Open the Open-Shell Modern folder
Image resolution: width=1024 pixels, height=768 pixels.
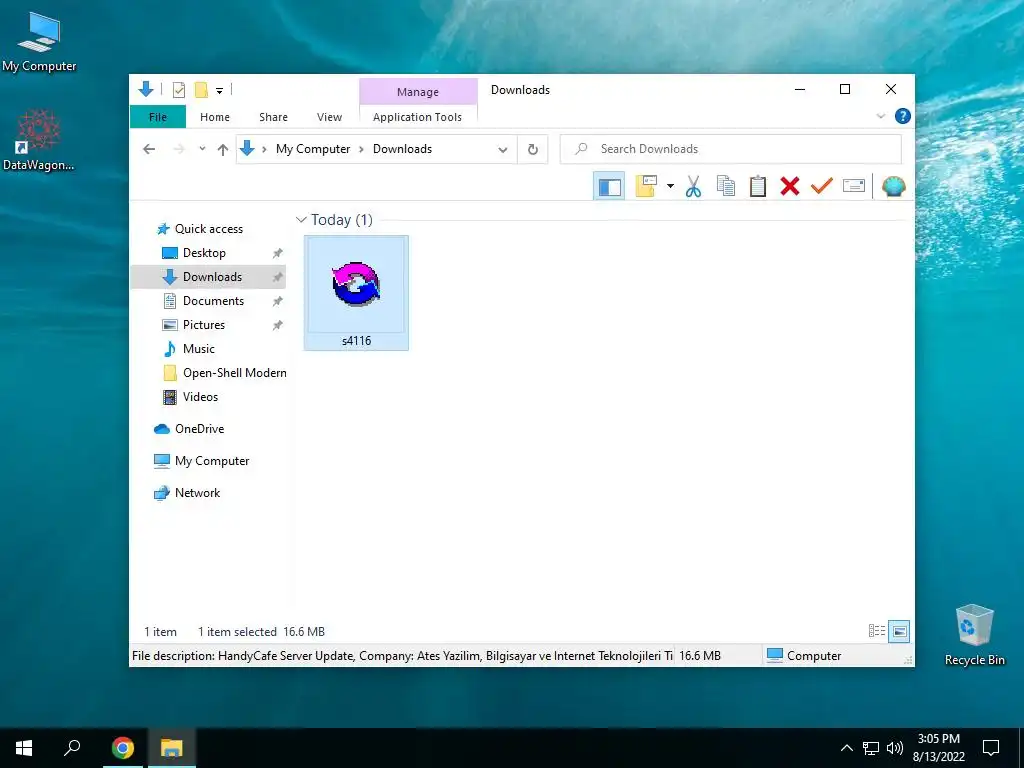pos(234,373)
